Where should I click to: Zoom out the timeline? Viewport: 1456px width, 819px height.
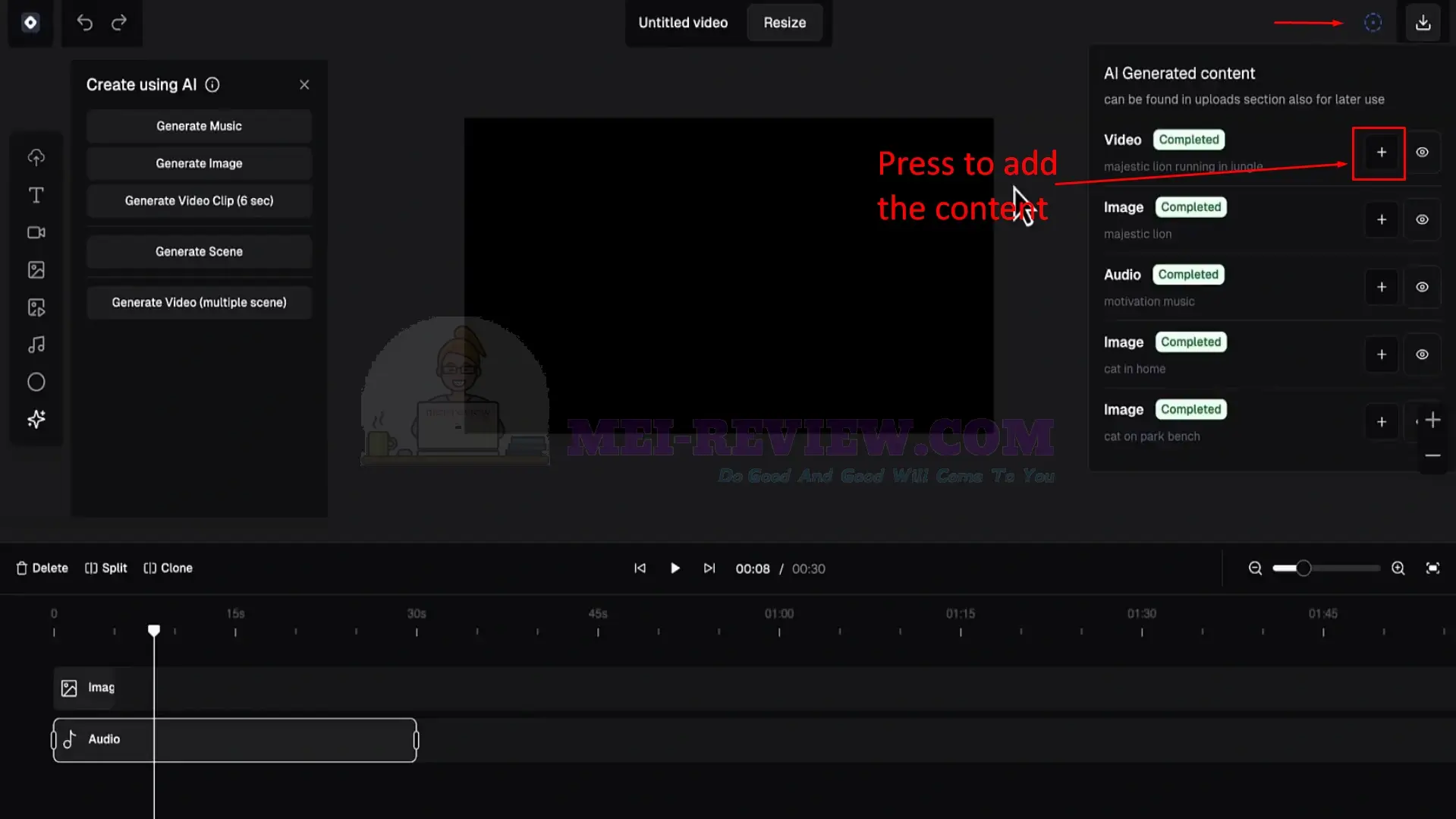click(1255, 569)
